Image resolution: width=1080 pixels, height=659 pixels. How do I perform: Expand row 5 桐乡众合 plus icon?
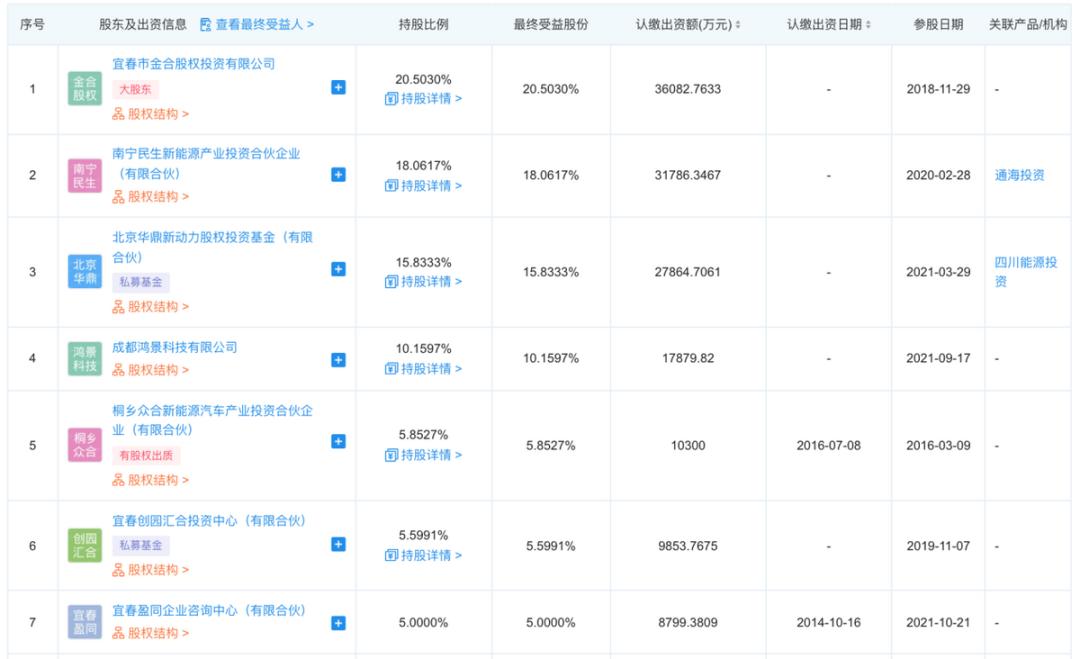pyautogui.click(x=338, y=441)
